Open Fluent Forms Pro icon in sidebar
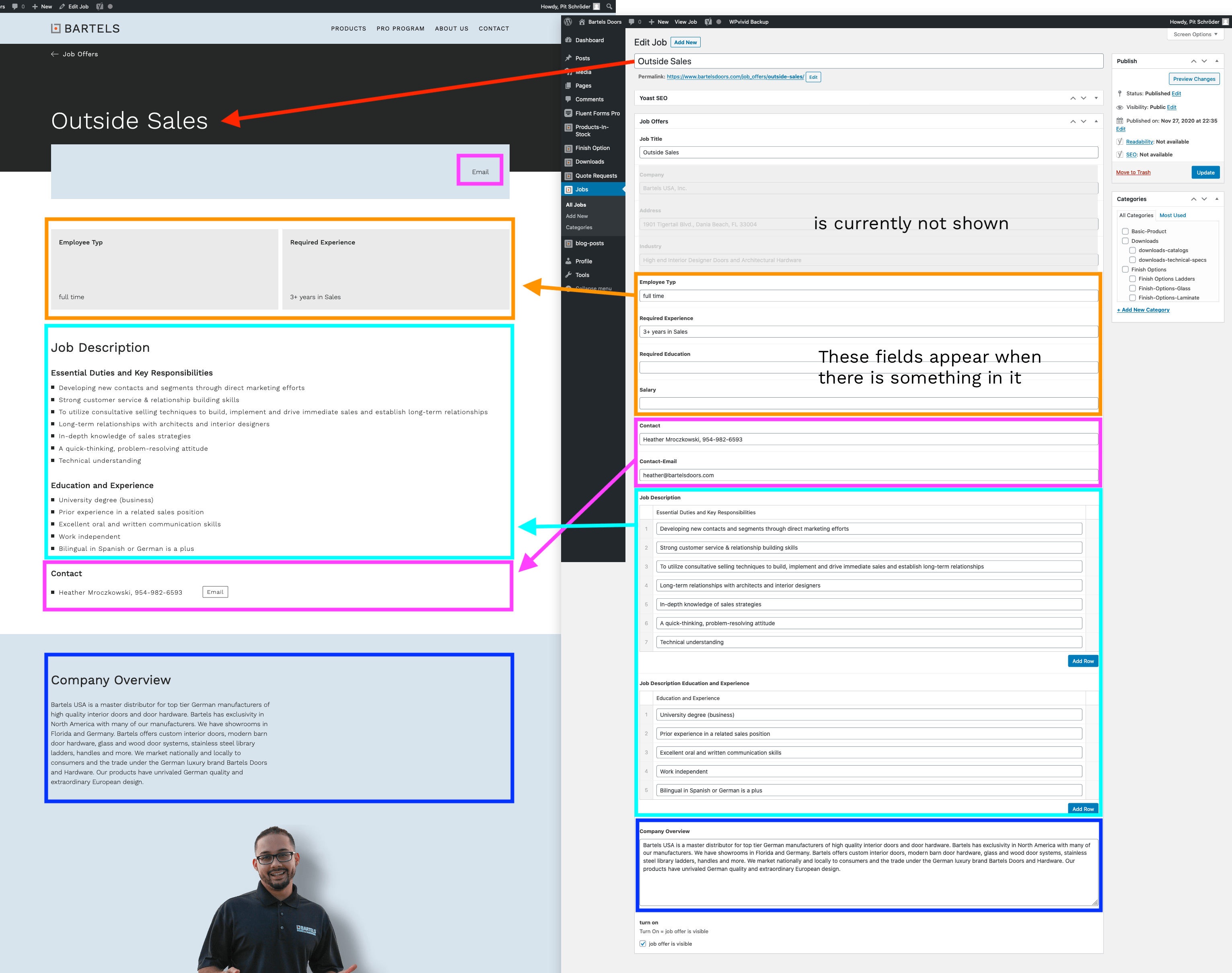 click(x=568, y=113)
